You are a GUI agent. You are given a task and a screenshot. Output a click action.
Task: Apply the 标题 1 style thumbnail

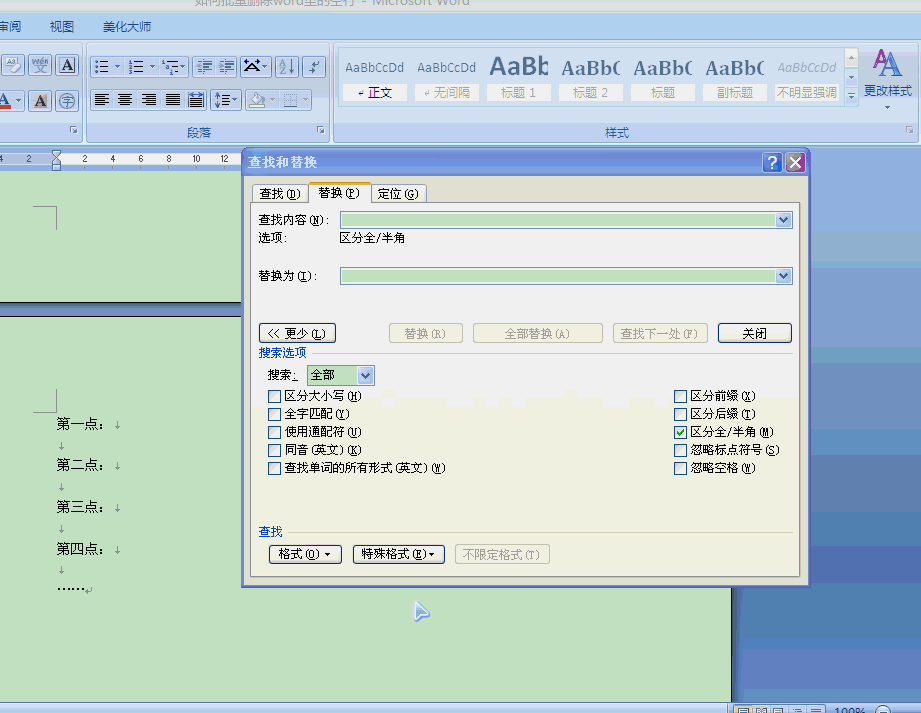[x=519, y=78]
